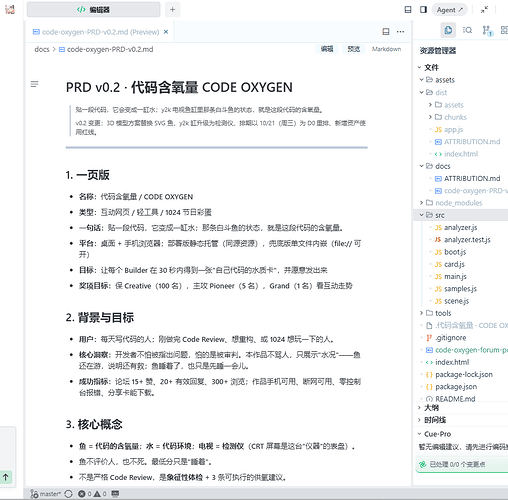Click the collapse window arrows icon
The height and width of the screenshot is (500, 508).
click(x=484, y=10)
